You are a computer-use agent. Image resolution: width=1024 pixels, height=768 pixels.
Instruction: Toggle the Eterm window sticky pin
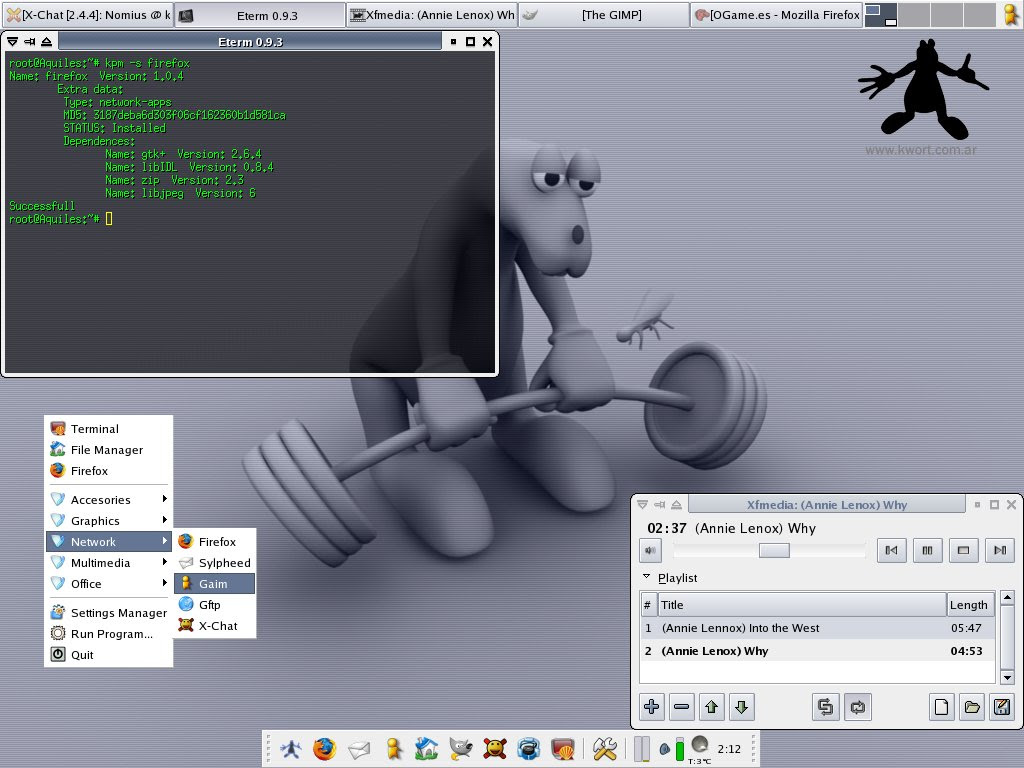point(29,42)
